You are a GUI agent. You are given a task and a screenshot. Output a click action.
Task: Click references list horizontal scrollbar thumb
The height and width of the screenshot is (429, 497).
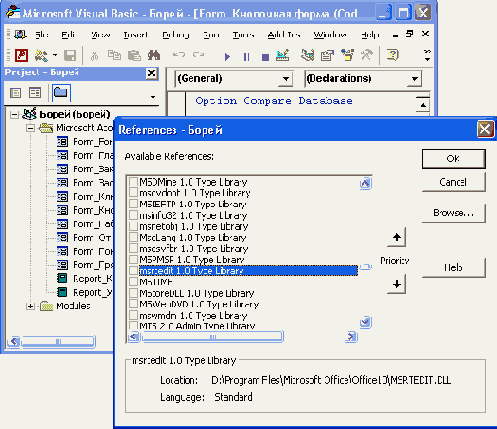coord(213,337)
